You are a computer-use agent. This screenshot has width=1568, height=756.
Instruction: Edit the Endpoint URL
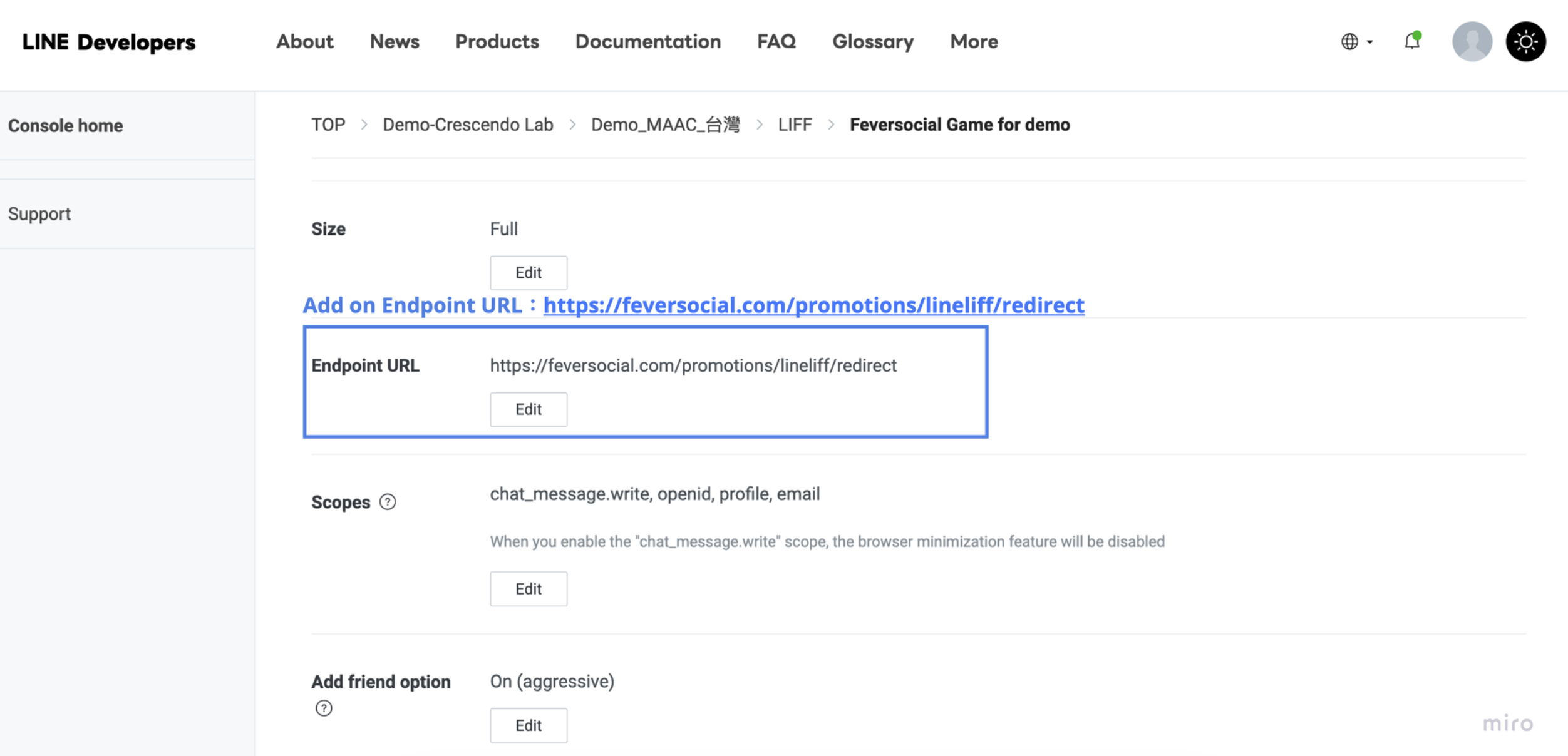coord(529,409)
